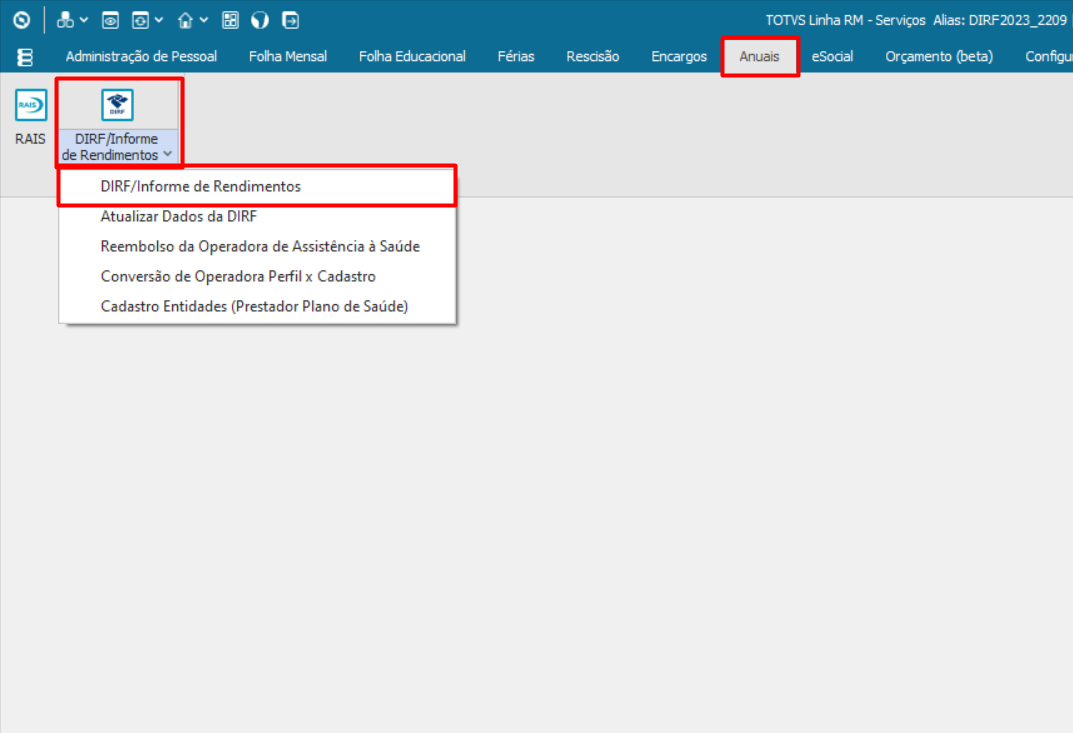Click the RAIS ribbon icon
Screen dimensions: 1073x733
click(x=31, y=105)
